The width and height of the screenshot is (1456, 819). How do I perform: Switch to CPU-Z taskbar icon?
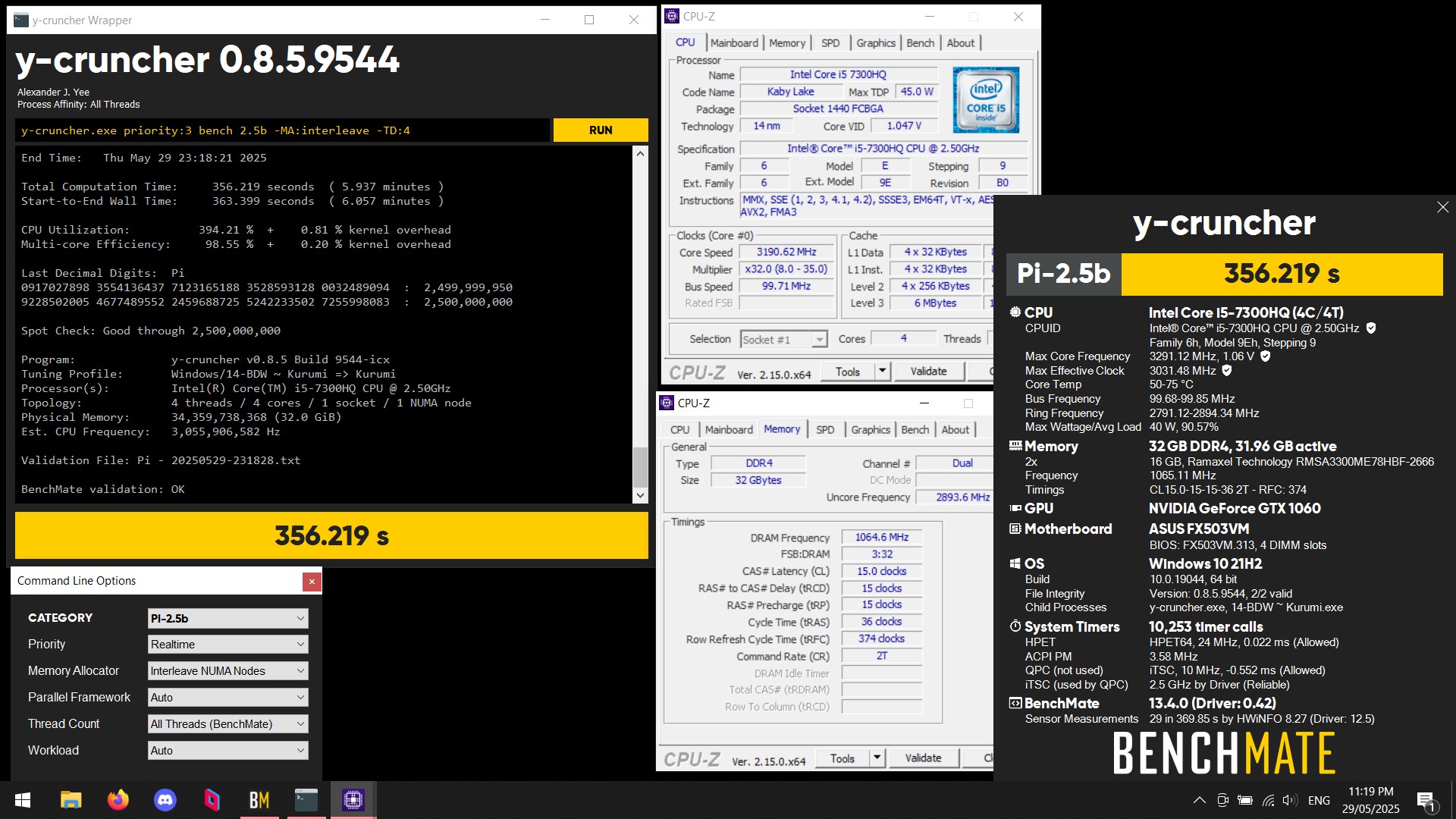353,800
